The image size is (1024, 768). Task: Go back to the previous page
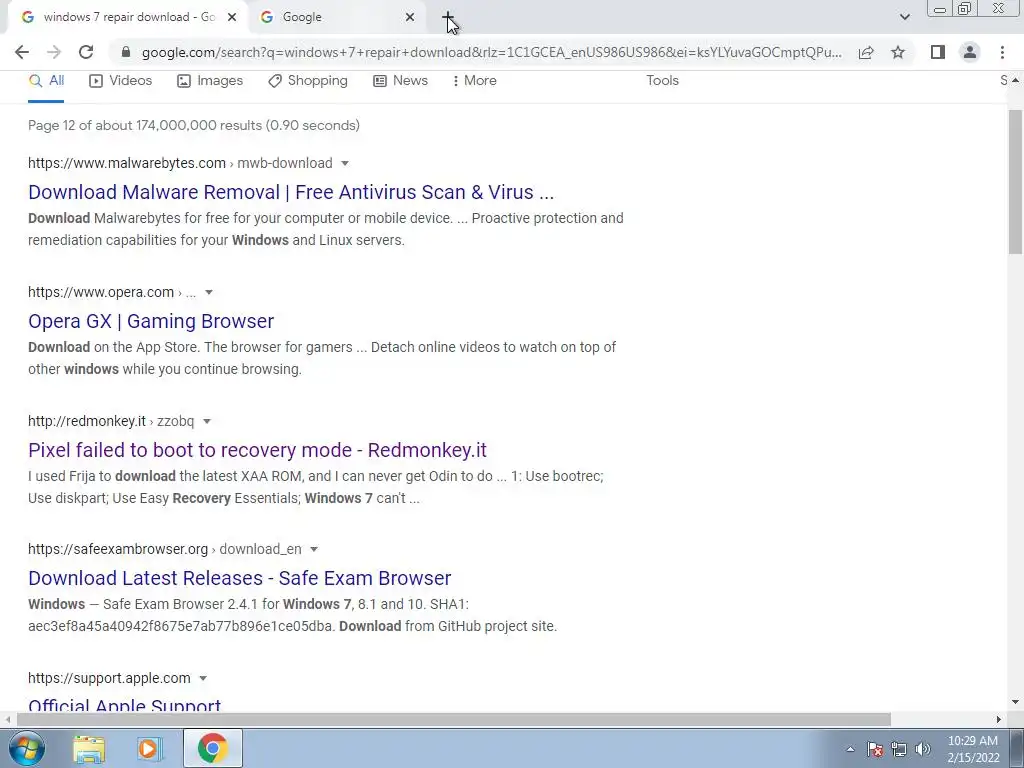[x=22, y=52]
